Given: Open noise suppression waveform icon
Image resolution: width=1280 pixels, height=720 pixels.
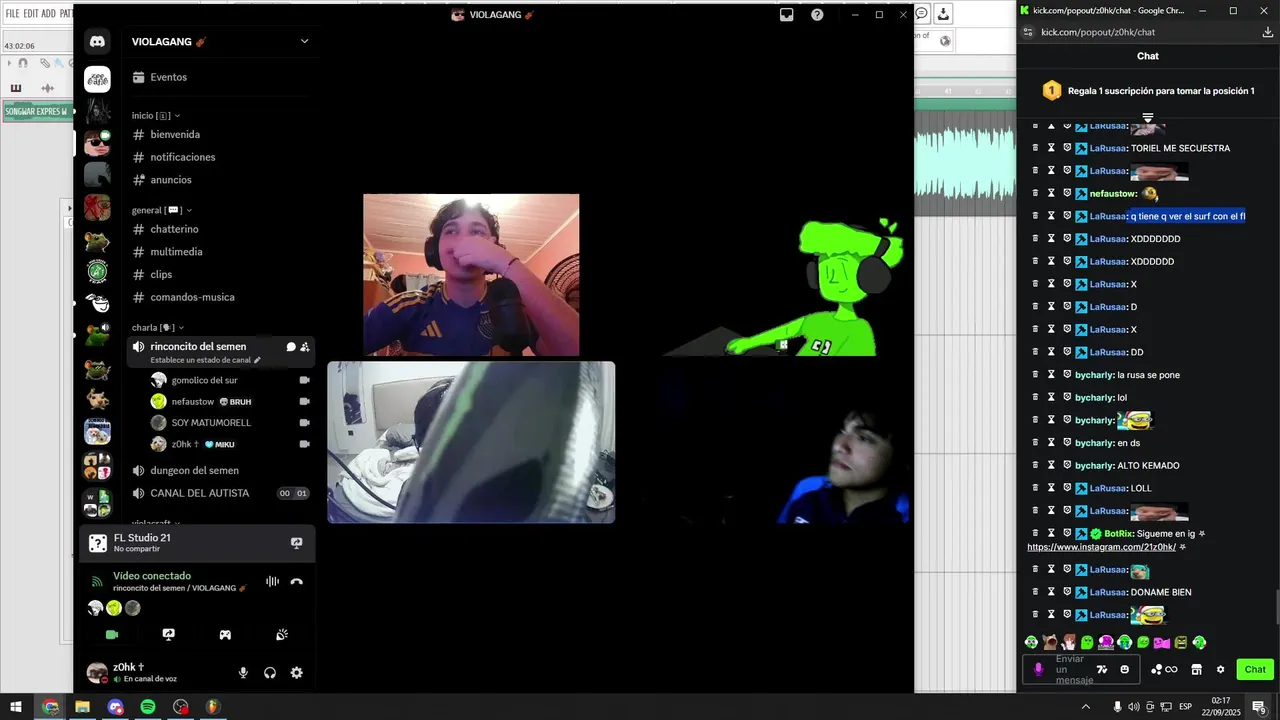Looking at the screenshot, I should 272,581.
